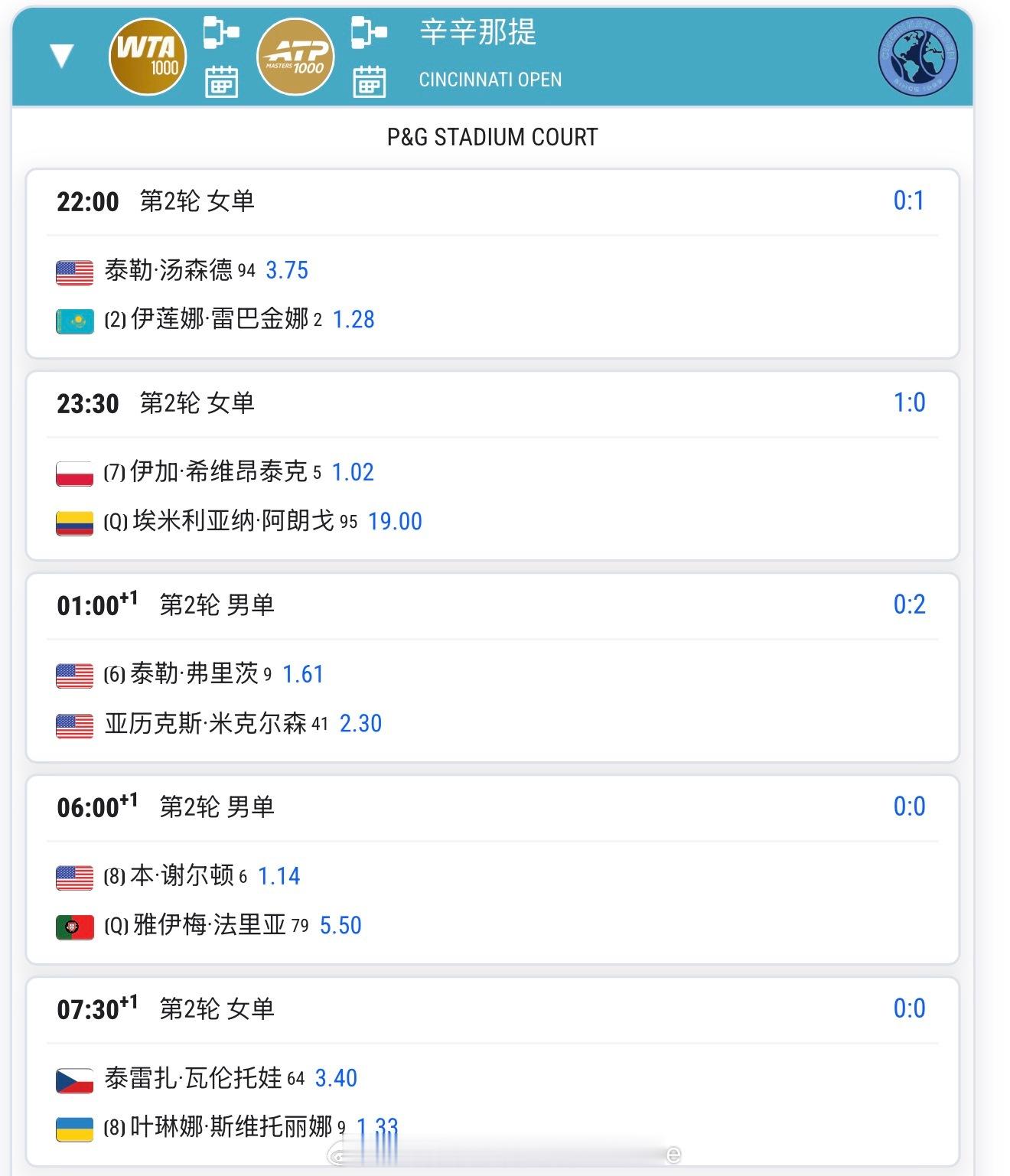Open the 辛辛那提 CINCINNATI OPEN title
This screenshot has height=1176, width=1010.
[x=490, y=54]
